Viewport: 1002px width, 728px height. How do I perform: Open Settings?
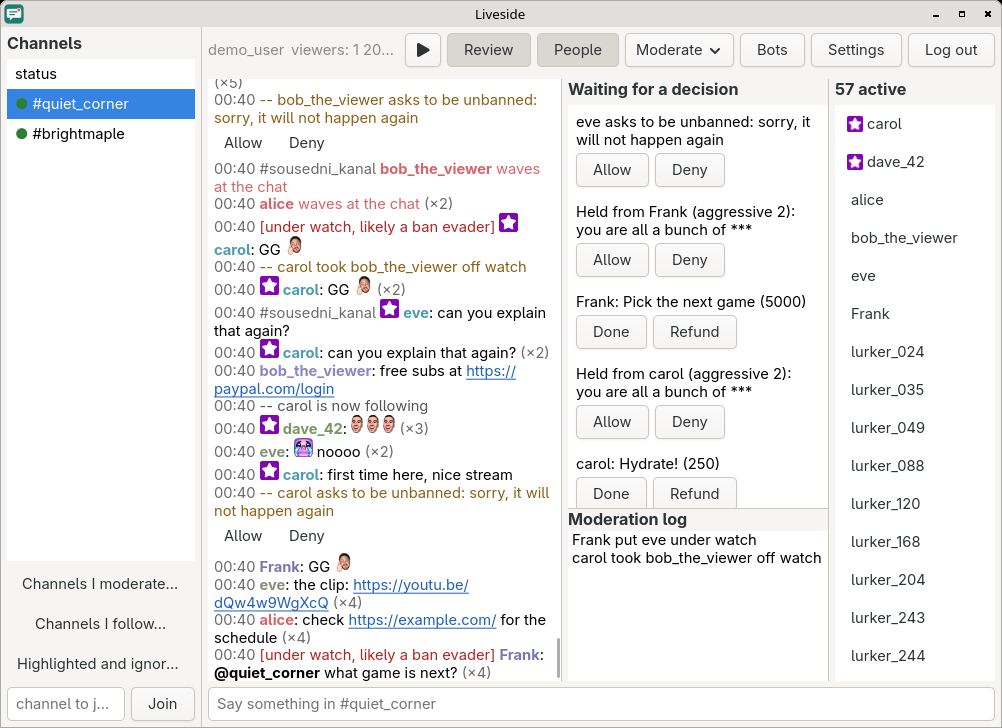coord(856,50)
